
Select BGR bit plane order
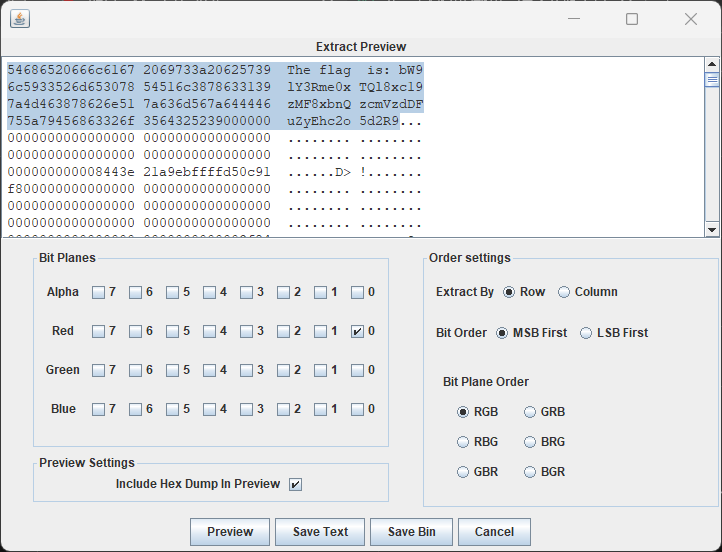point(531,472)
